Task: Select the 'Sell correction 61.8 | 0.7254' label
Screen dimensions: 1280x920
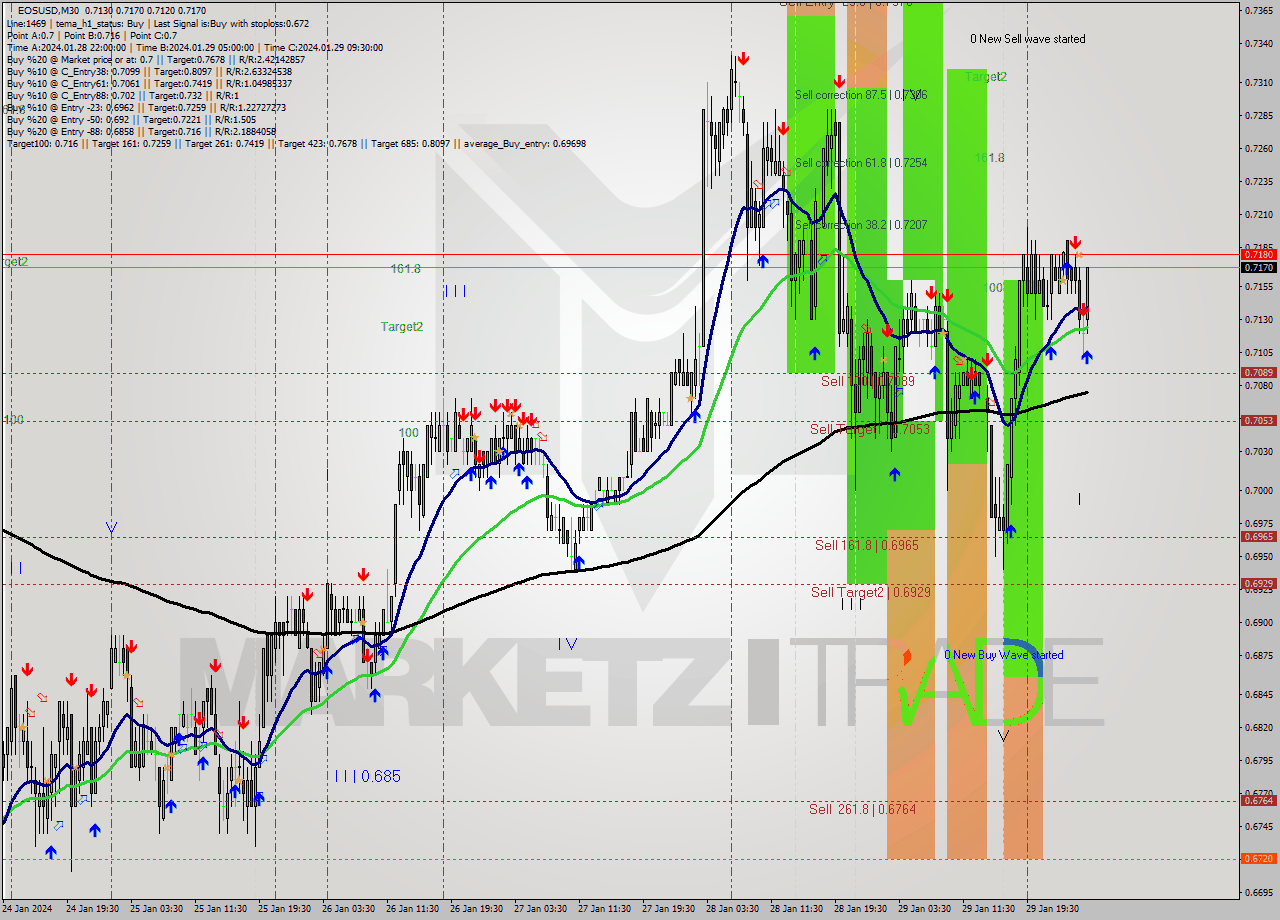Action: (x=861, y=162)
